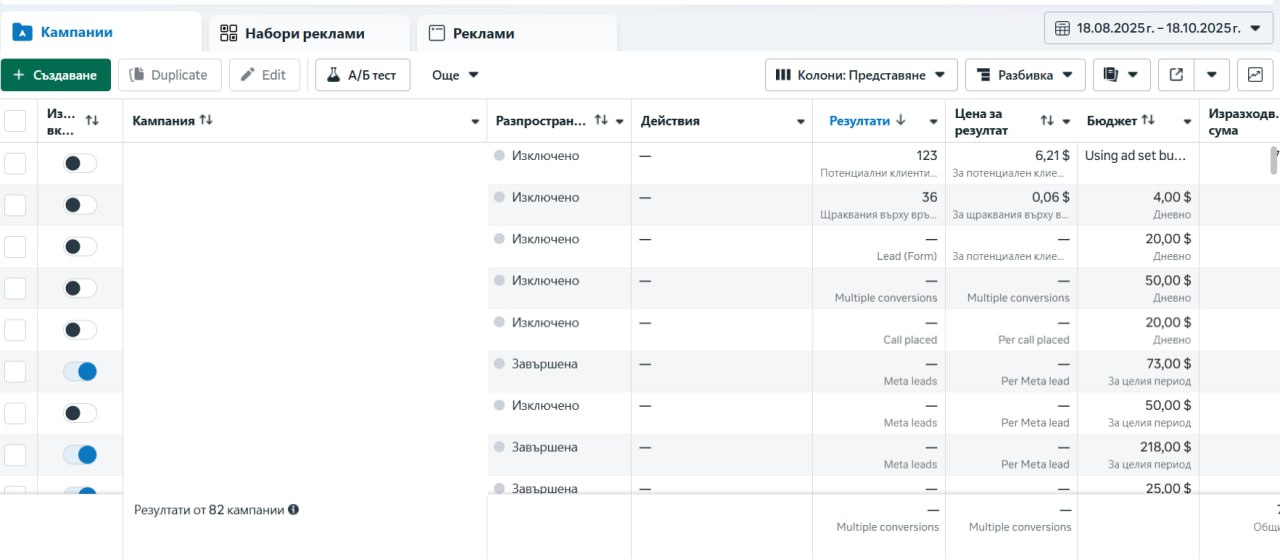1280x559 pixels.
Task: Click the Edit button
Action: 264,75
